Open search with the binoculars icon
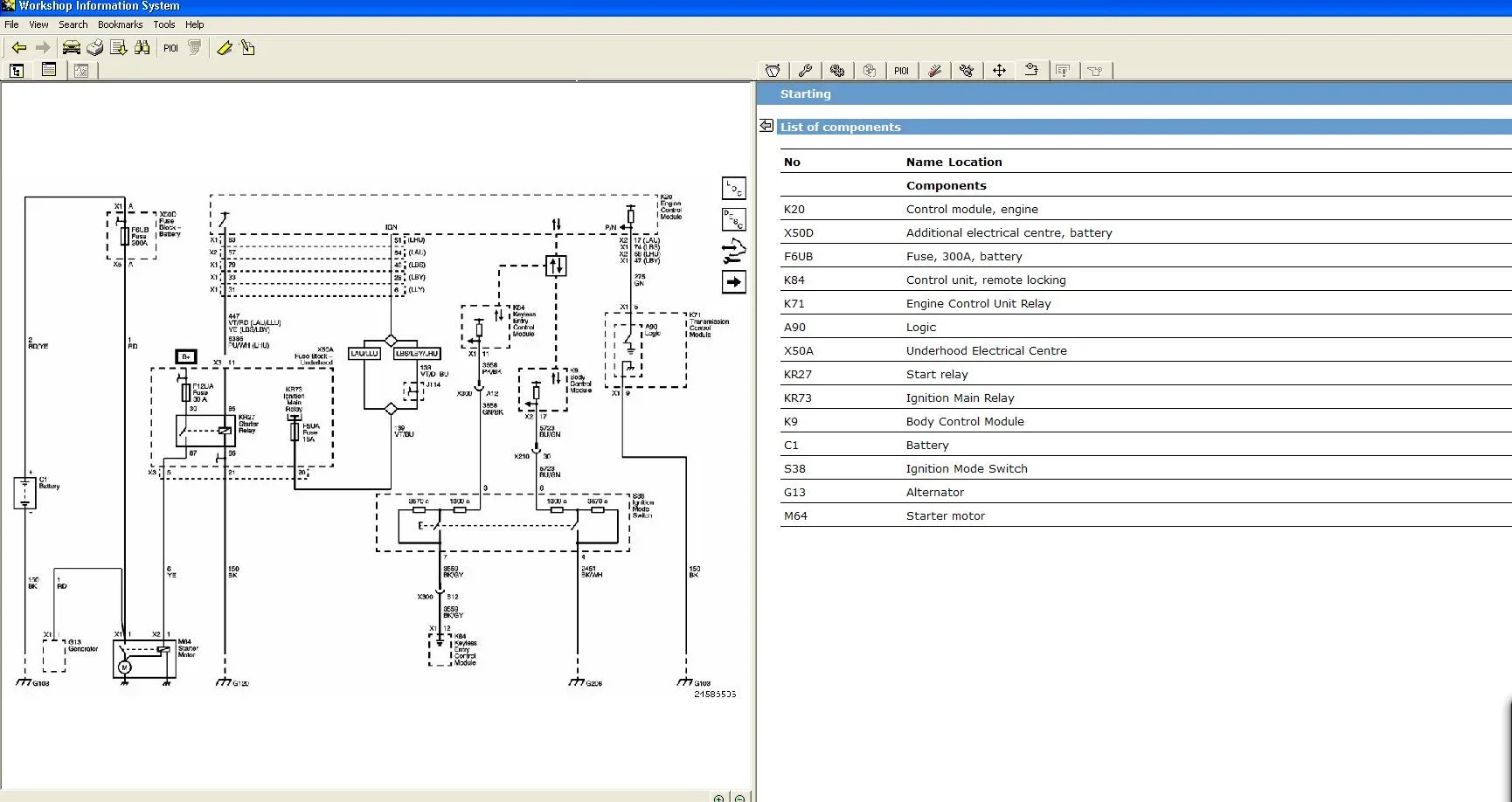The height and width of the screenshot is (802, 1512). coord(142,48)
